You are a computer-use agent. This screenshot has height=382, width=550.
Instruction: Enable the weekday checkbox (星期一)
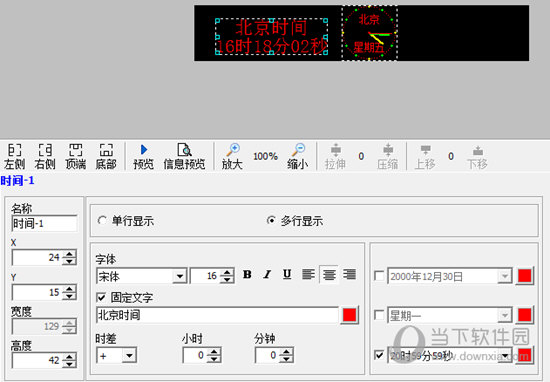(x=379, y=315)
